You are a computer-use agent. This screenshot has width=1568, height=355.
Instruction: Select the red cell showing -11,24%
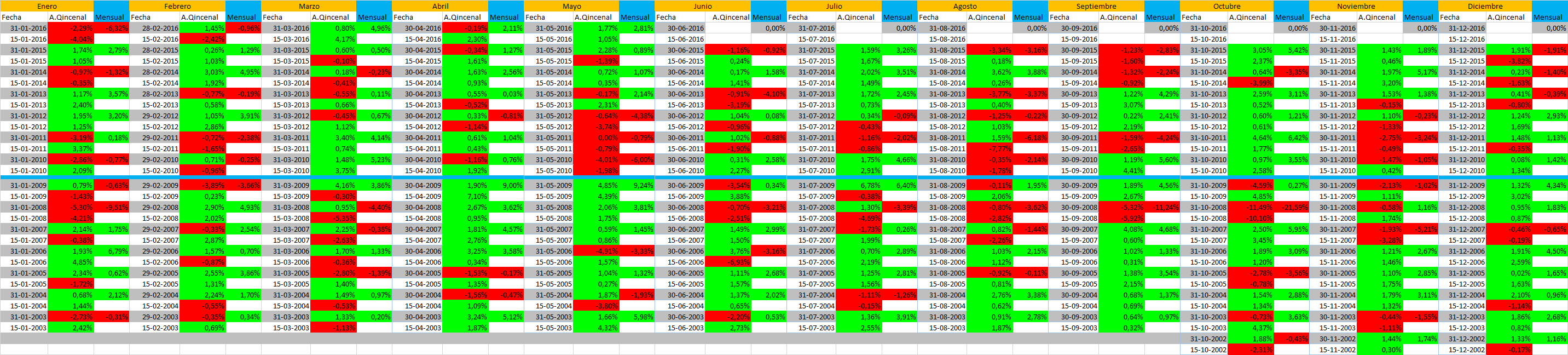click(1162, 208)
